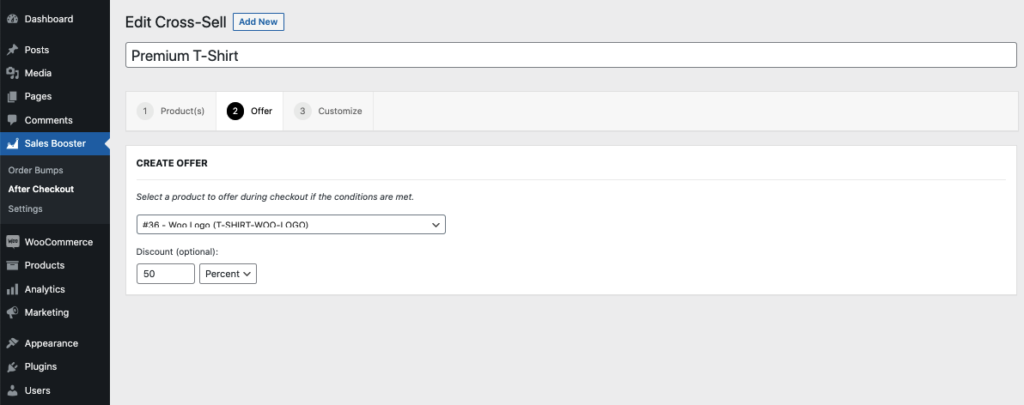Click the Dashboard gauge icon
The image size is (1024, 405).
pos(12,19)
